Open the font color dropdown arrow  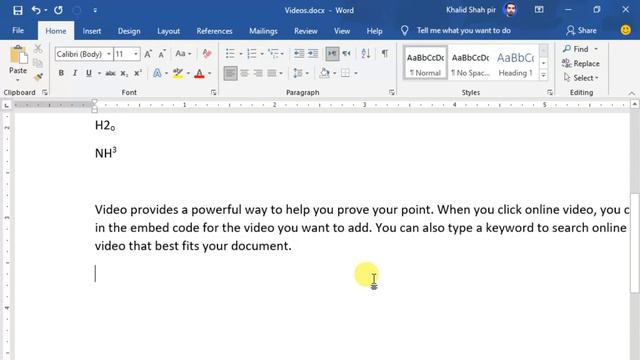click(210, 73)
